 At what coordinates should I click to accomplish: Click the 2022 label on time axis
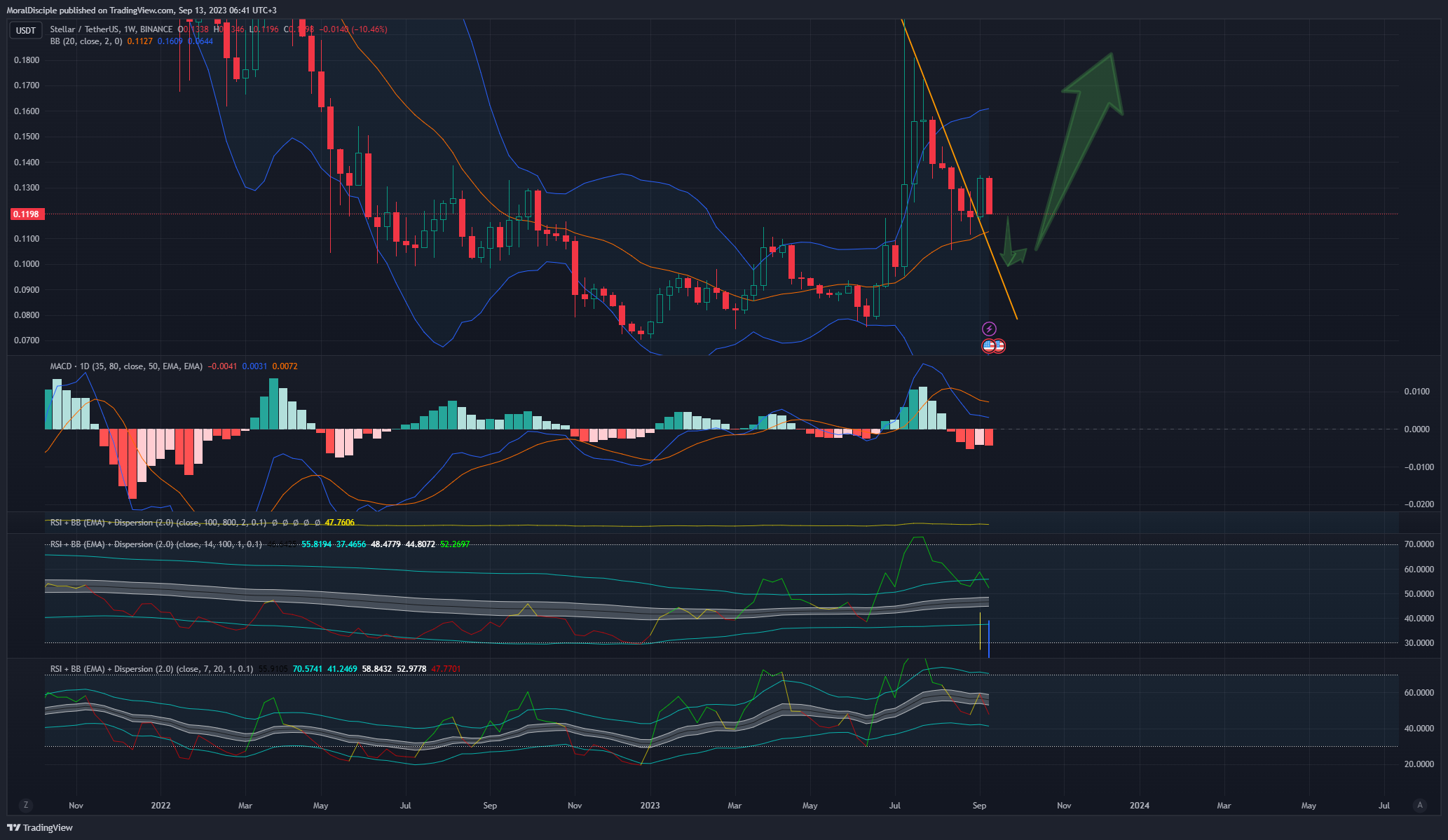[160, 806]
